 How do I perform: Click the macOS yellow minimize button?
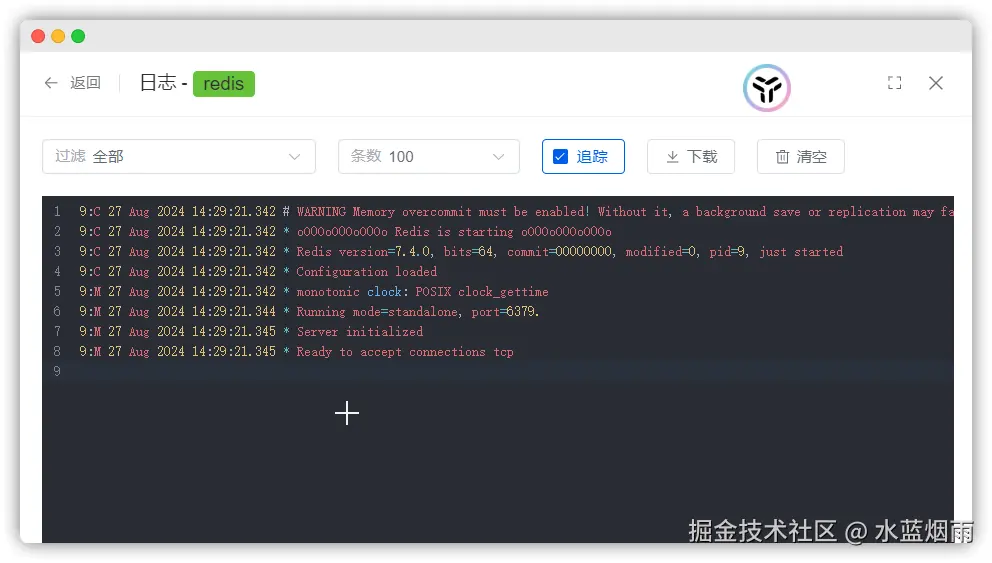(x=58, y=36)
